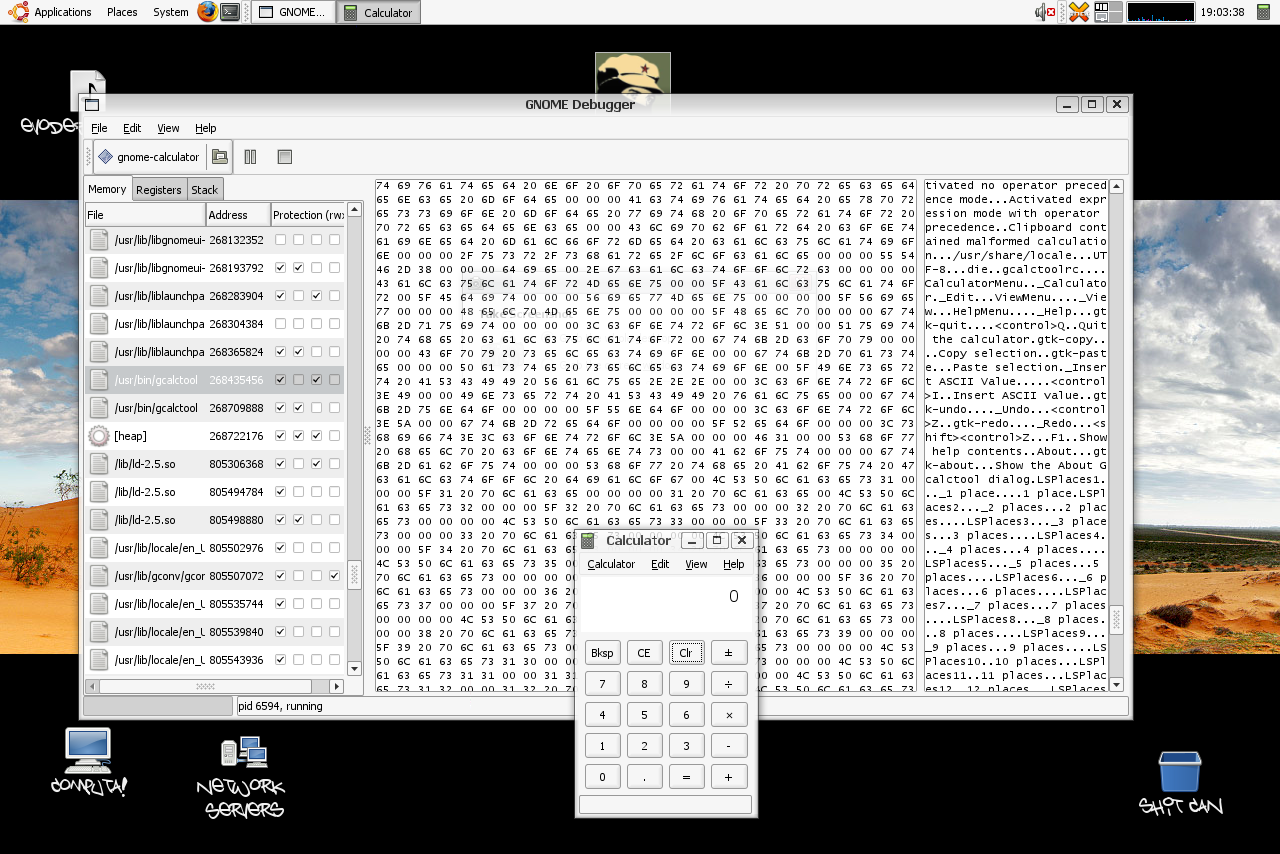Click the 7 key in Calculator
1280x854 pixels.
(x=602, y=684)
